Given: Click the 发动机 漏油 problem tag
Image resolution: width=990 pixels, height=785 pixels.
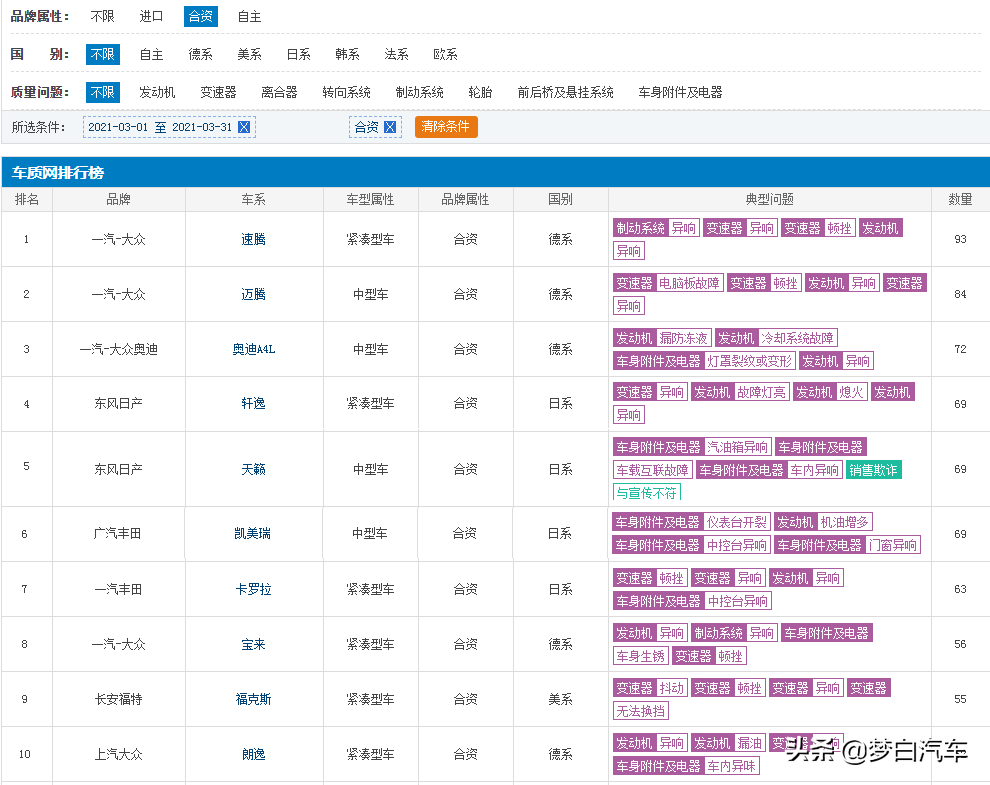Looking at the screenshot, I should [x=728, y=743].
